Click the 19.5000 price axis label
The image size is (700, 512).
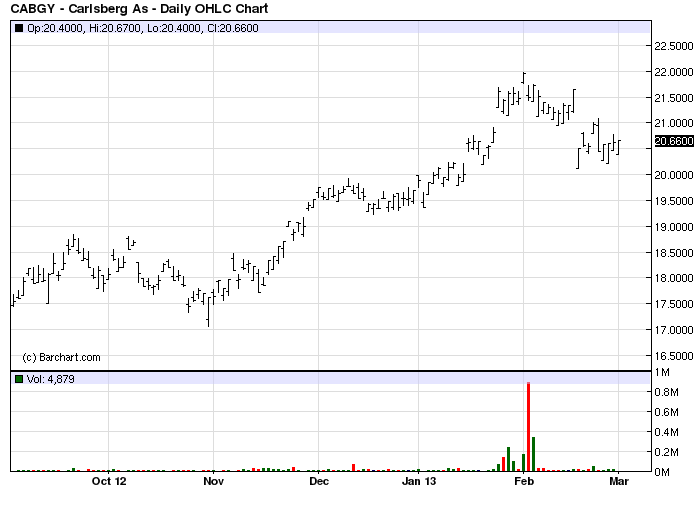tap(674, 201)
